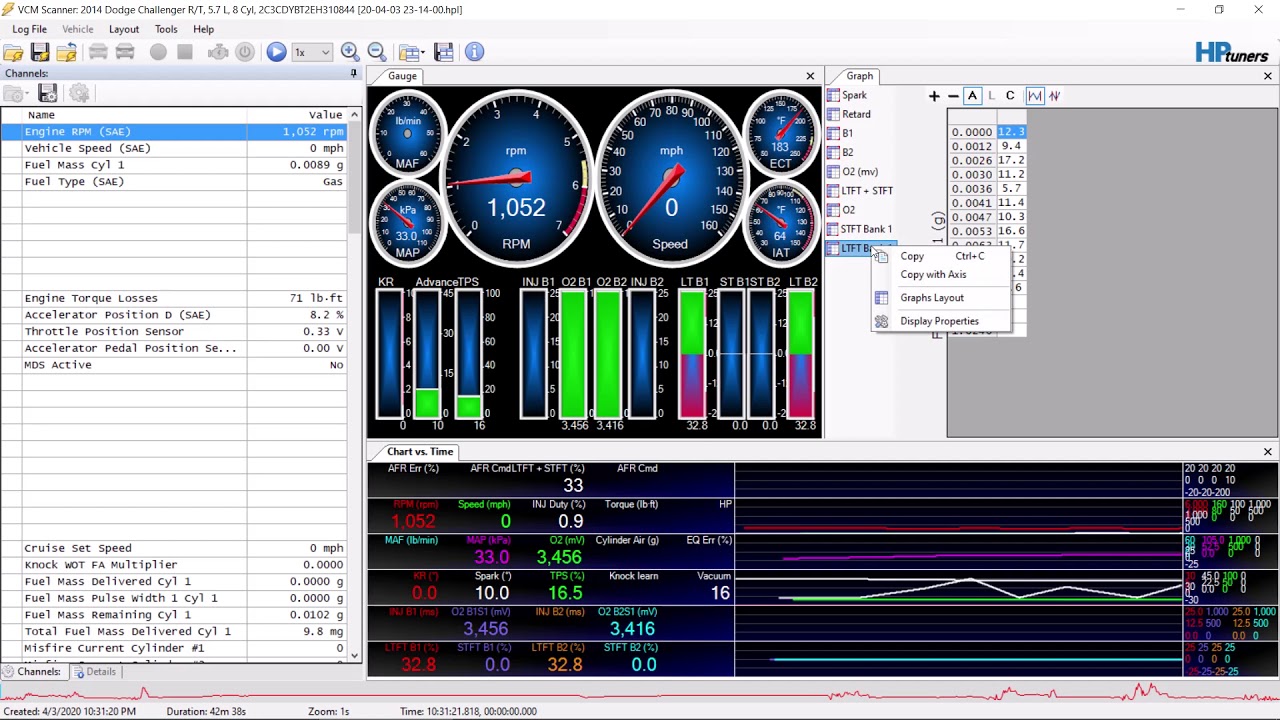Zoom in with the magnifier plus icon
1280x720 pixels.
tap(350, 52)
